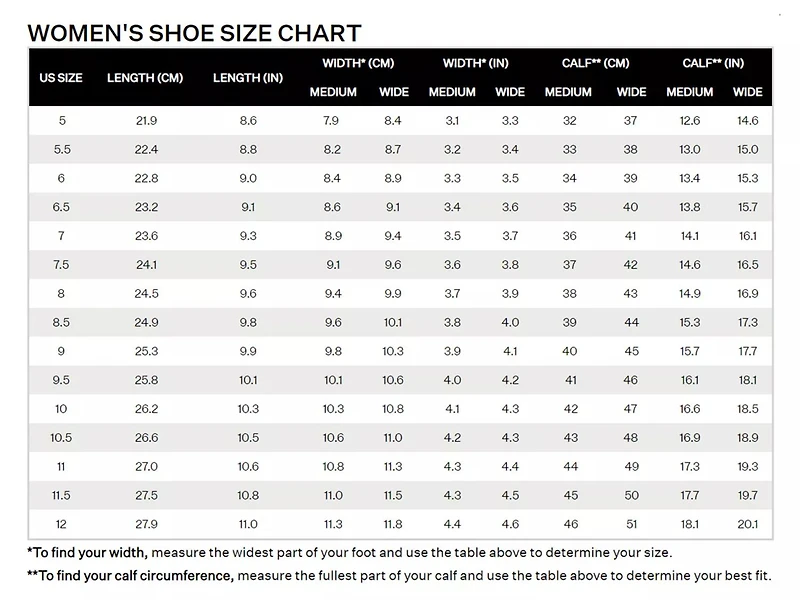
Task: Click the 21.9 length (cm) cell
Action: click(x=146, y=121)
